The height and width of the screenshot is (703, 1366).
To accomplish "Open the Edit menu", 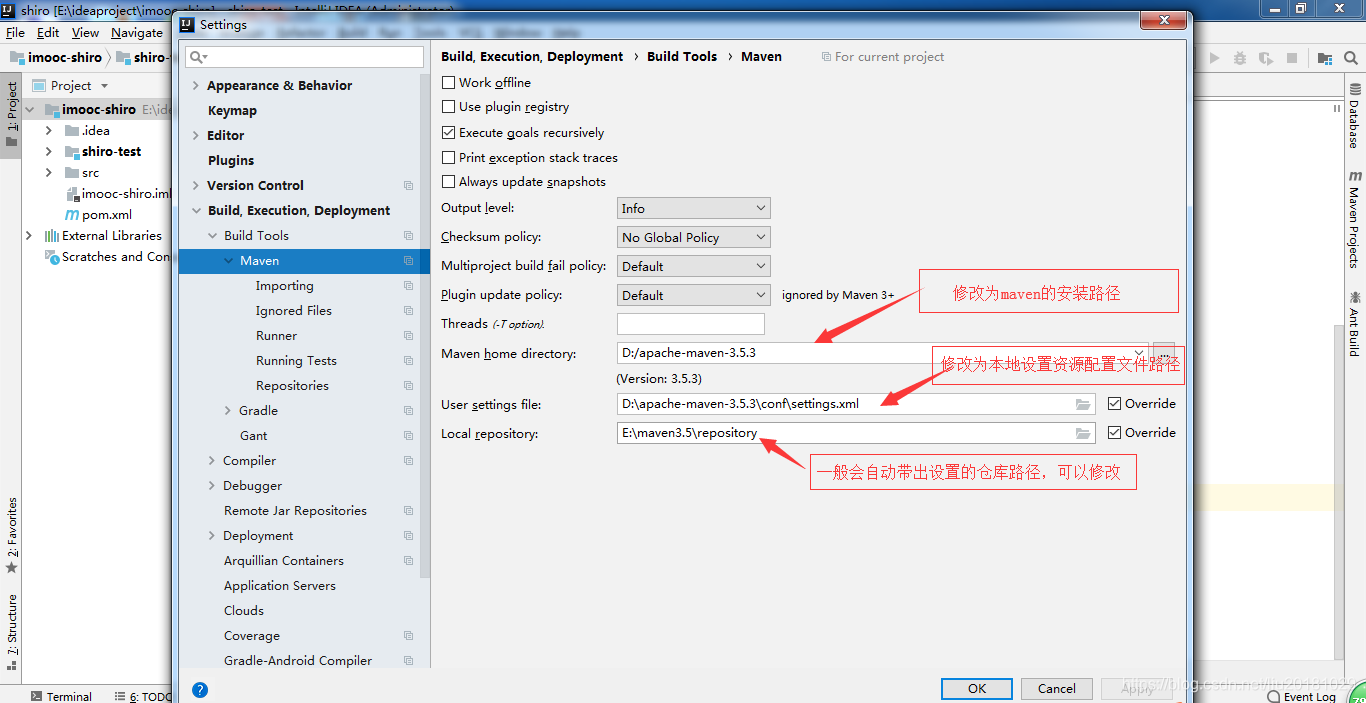I will [48, 33].
